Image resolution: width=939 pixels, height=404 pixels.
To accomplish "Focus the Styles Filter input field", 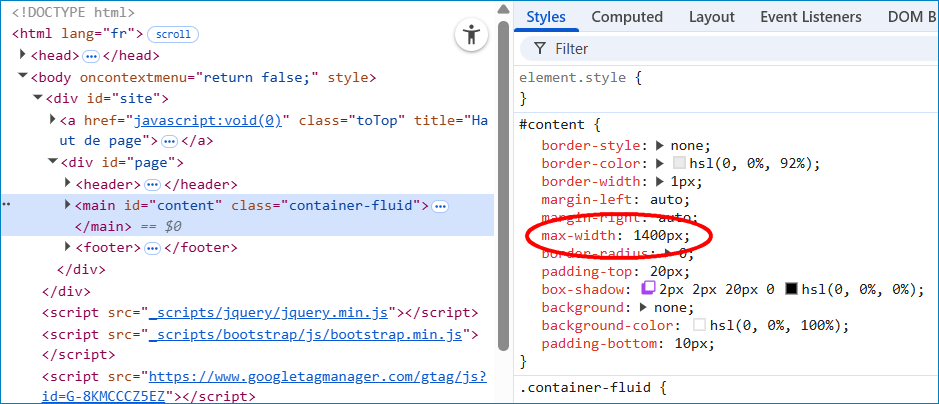I will tap(729, 48).
